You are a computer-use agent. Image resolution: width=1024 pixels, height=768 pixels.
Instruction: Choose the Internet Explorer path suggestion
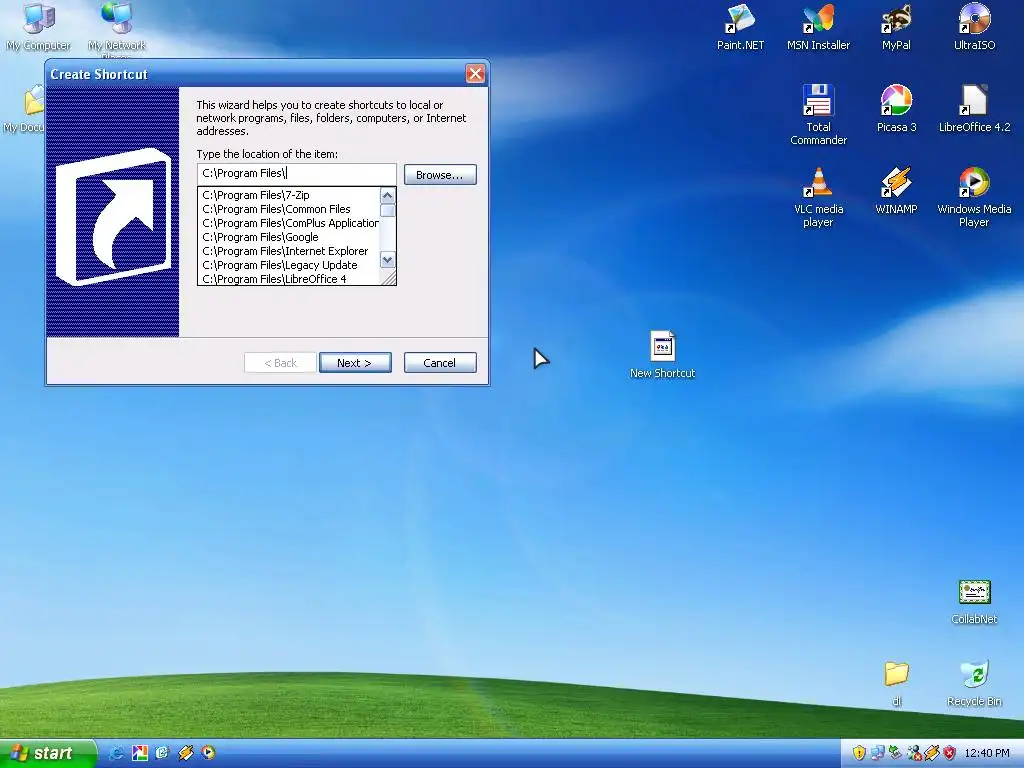290,251
